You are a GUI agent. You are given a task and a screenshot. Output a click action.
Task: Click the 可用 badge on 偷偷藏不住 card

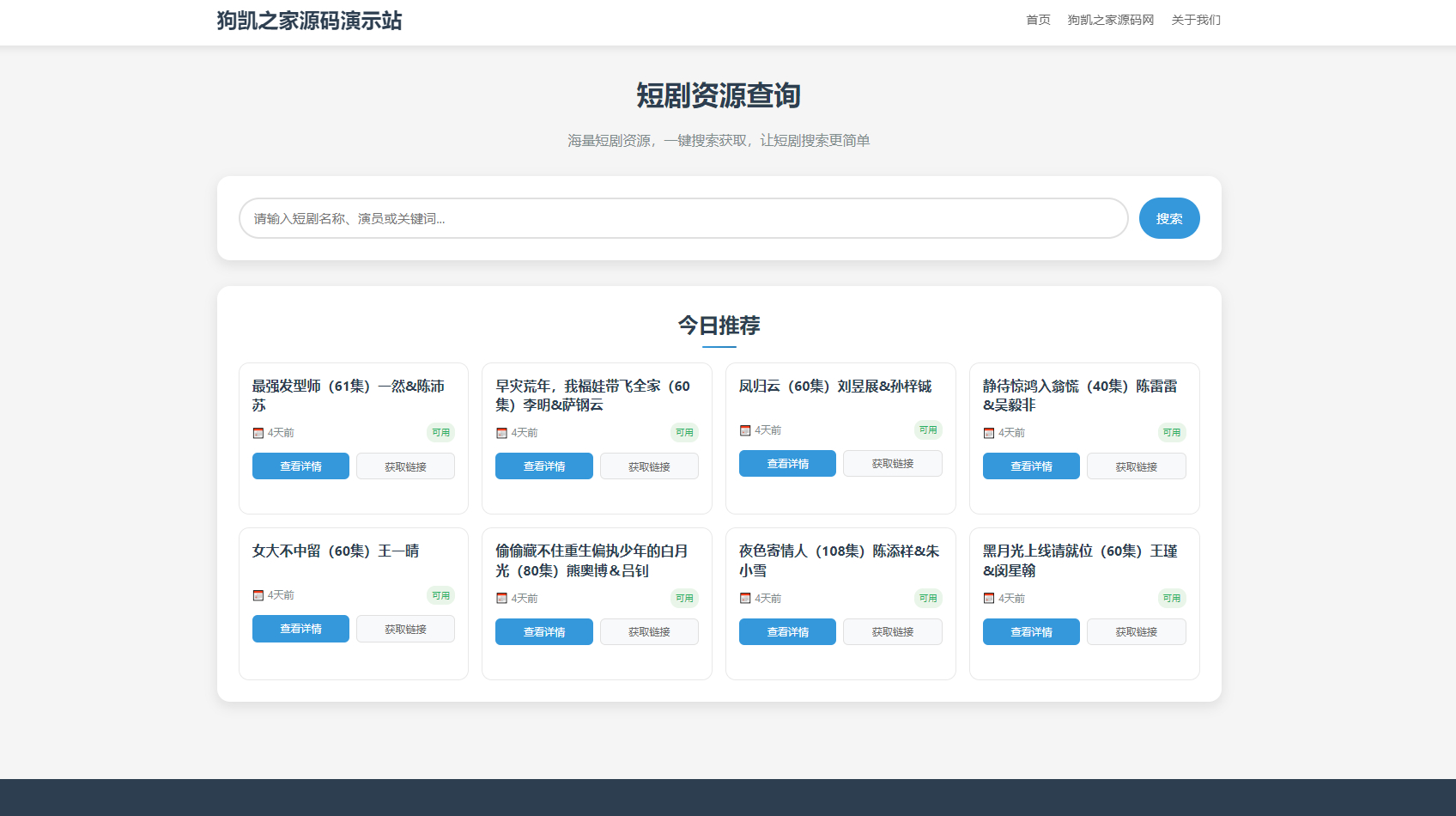(x=684, y=599)
